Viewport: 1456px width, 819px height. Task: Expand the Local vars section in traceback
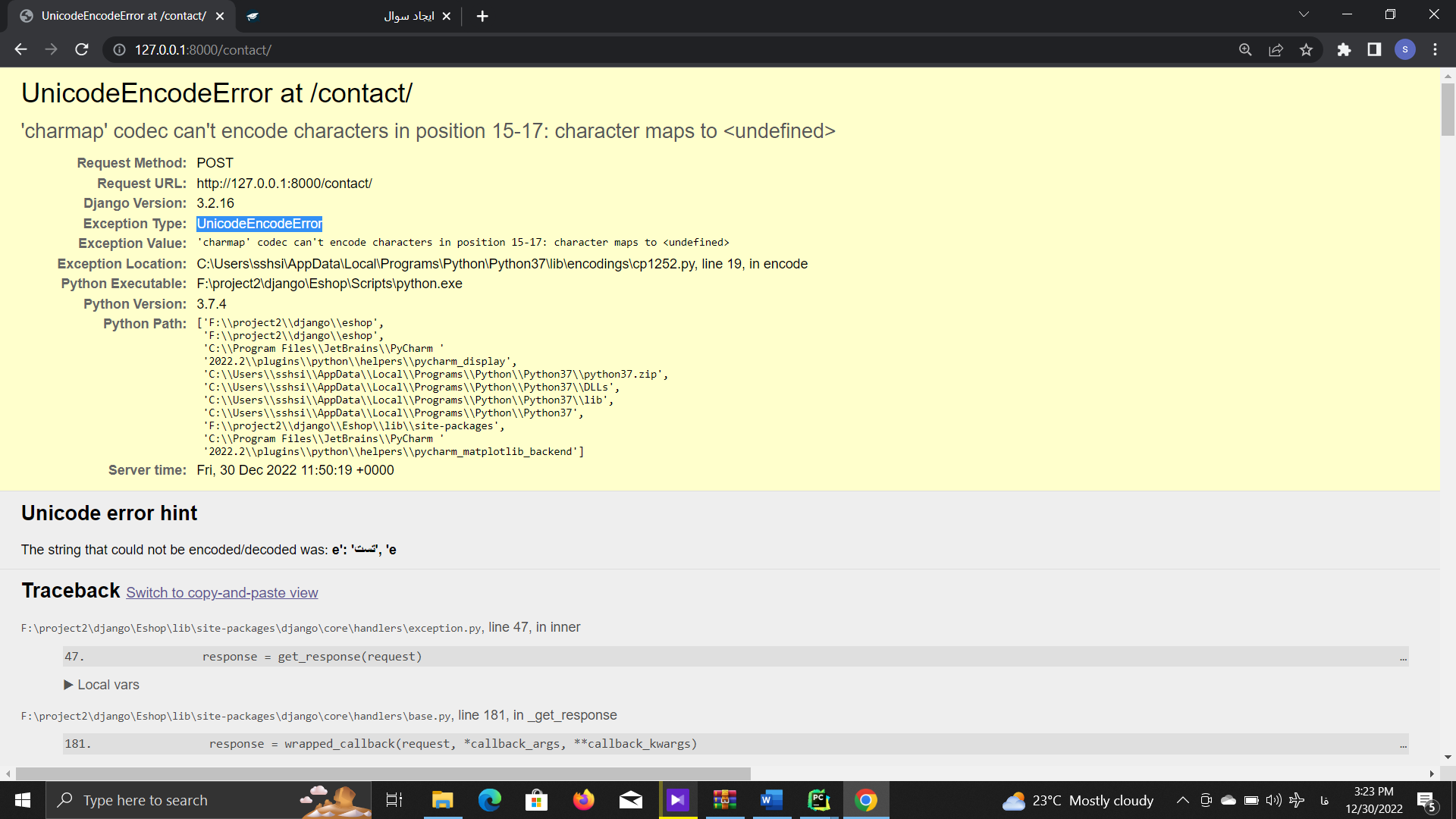tap(102, 684)
